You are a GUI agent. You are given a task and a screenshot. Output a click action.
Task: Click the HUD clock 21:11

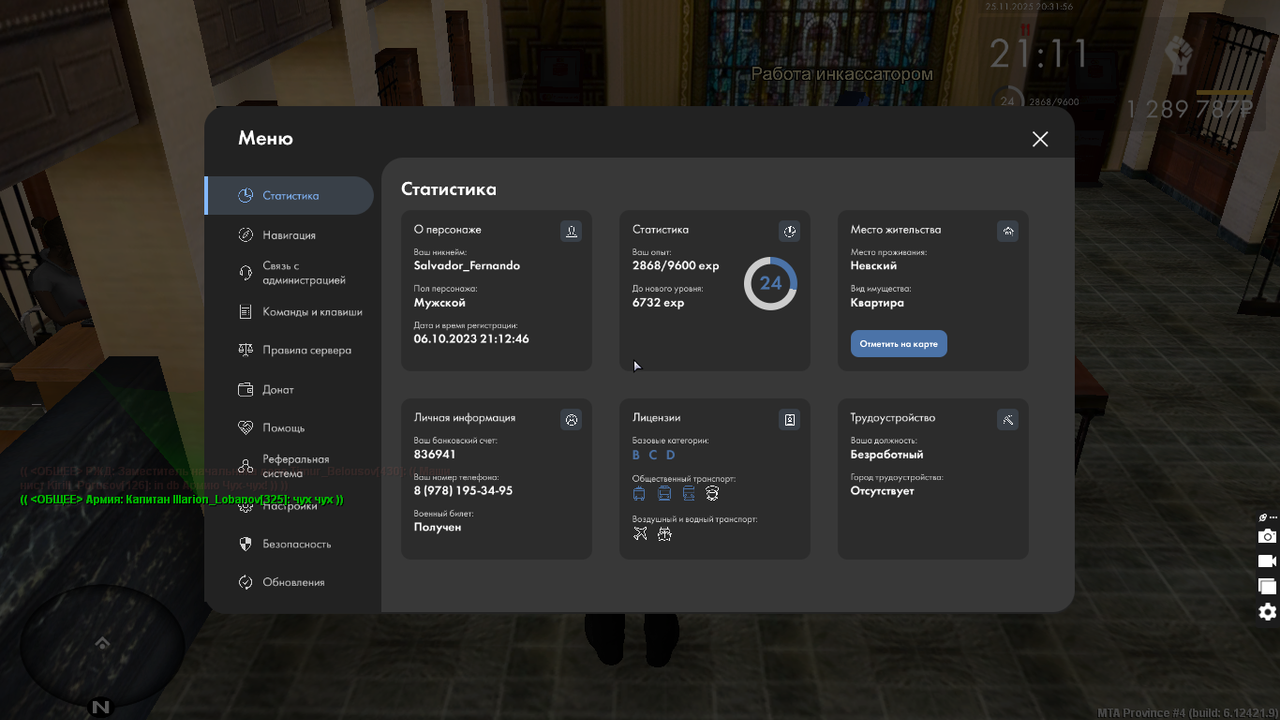[1040, 54]
